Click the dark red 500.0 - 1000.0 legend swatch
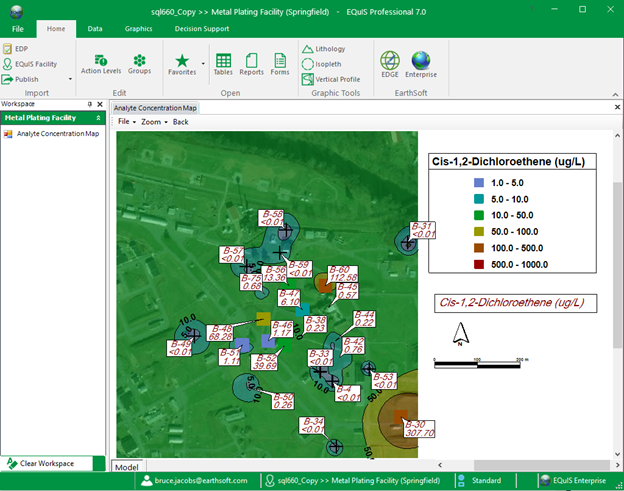This screenshot has width=624, height=491. tap(479, 264)
